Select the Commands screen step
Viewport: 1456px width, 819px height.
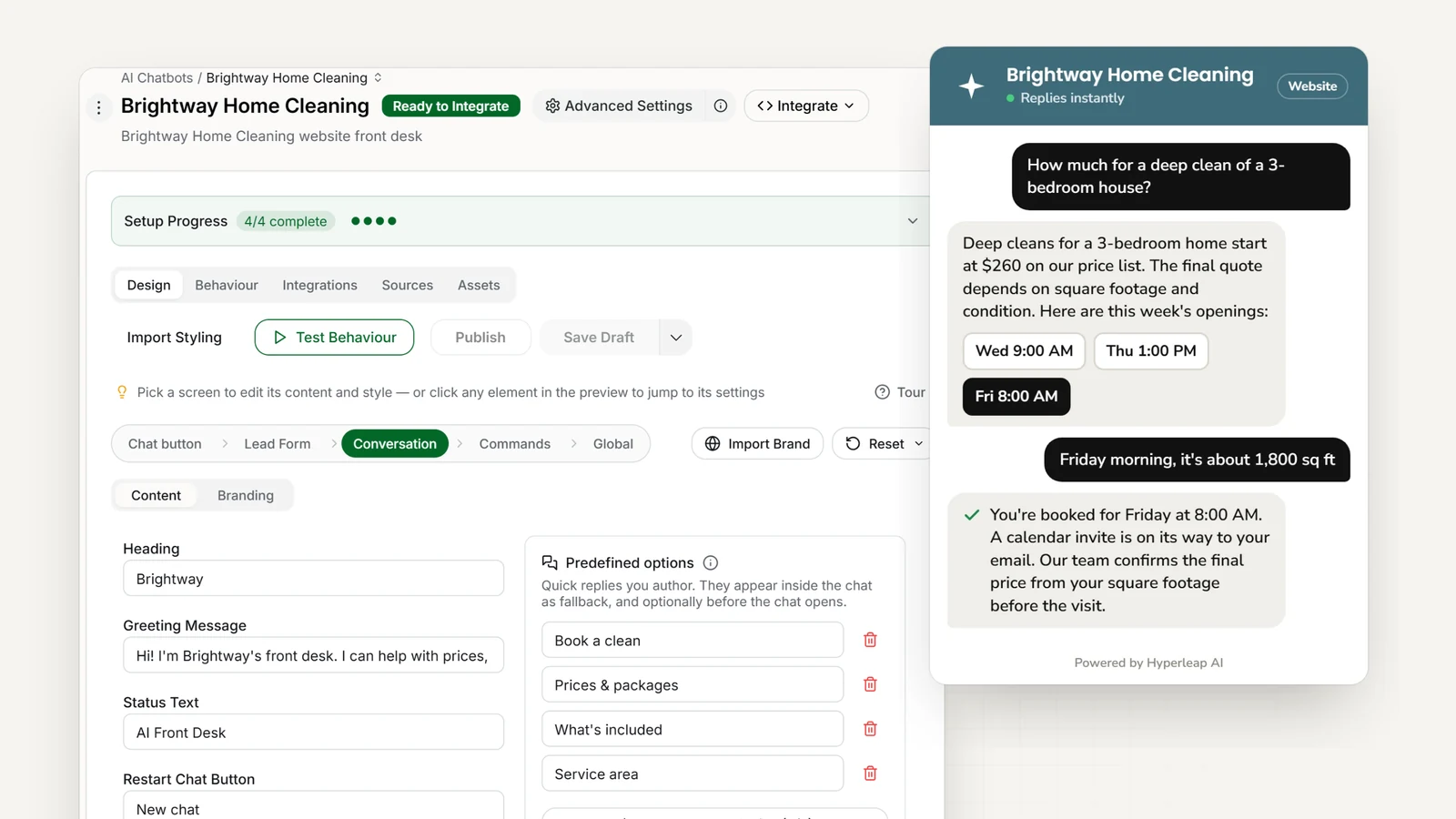coord(515,443)
